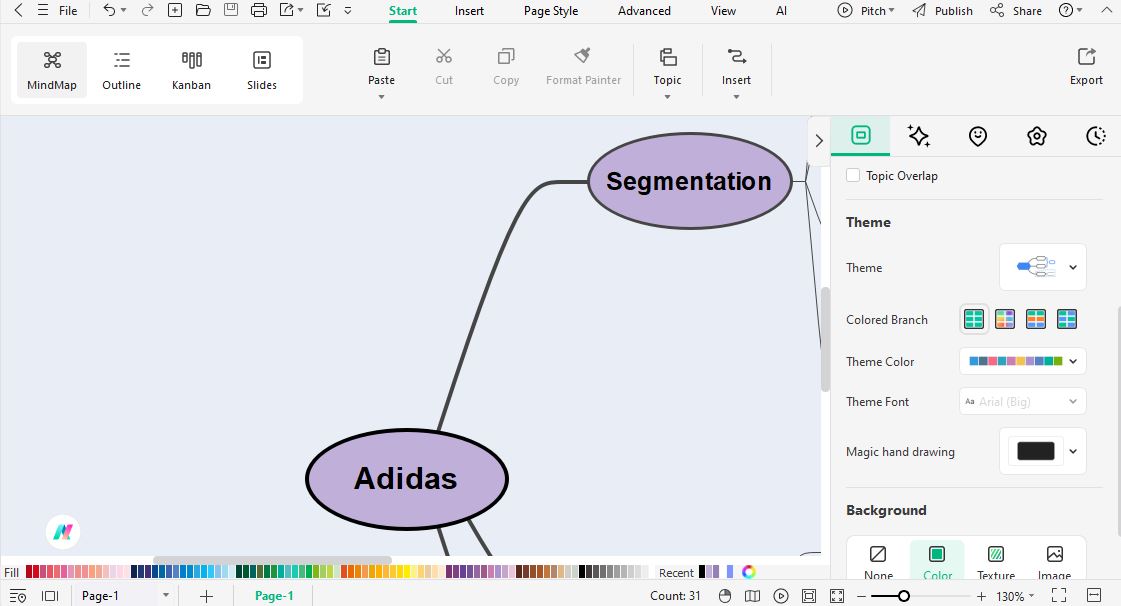Redo the last action
The height and width of the screenshot is (606, 1121).
147,10
